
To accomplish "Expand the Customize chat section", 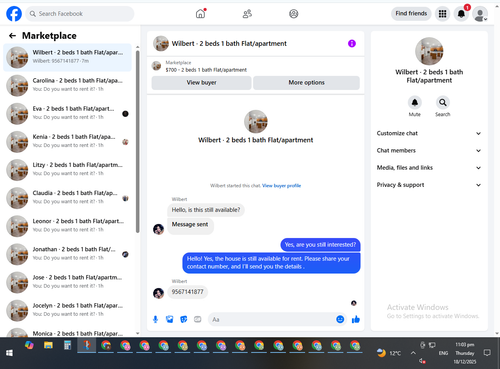I will tap(429, 133).
